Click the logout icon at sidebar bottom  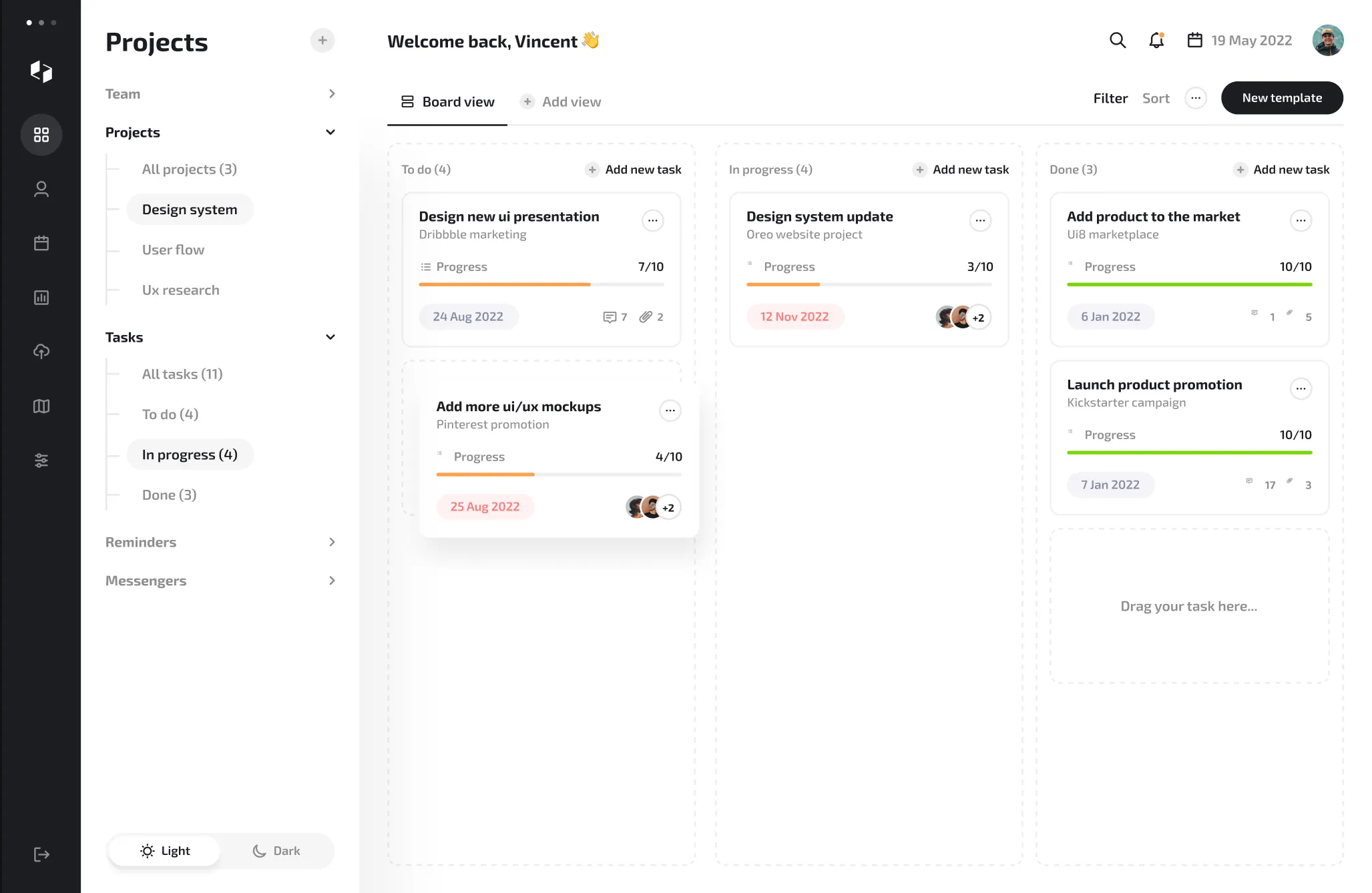pyautogui.click(x=41, y=854)
